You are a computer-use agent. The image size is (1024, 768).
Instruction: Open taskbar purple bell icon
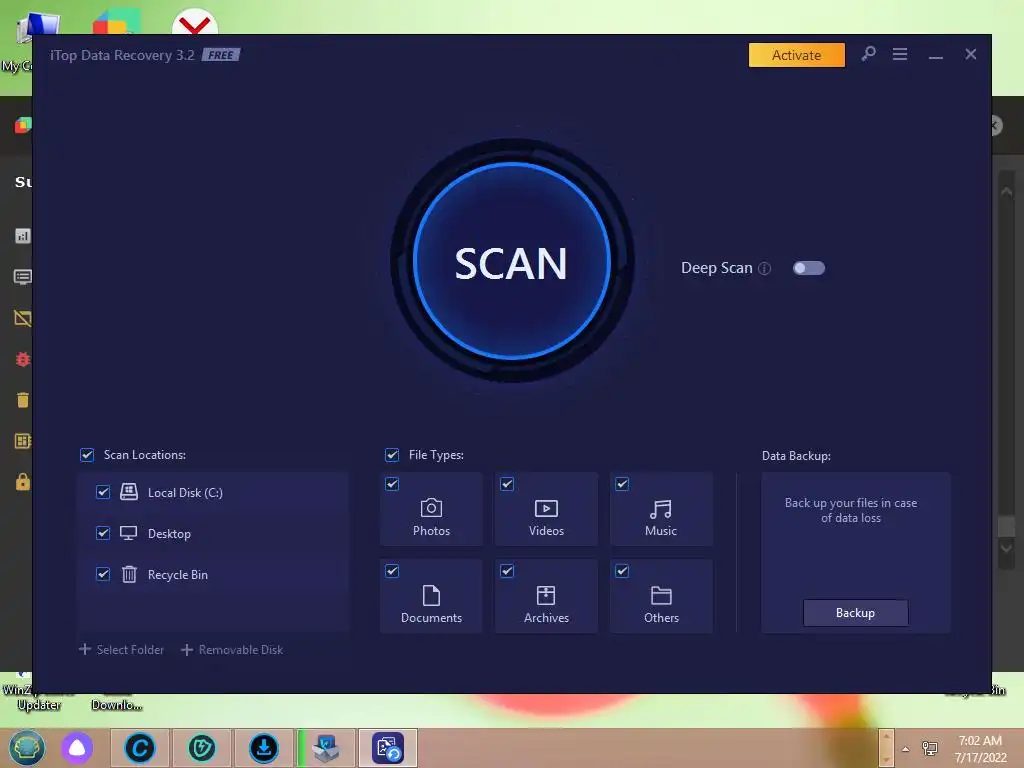point(77,748)
